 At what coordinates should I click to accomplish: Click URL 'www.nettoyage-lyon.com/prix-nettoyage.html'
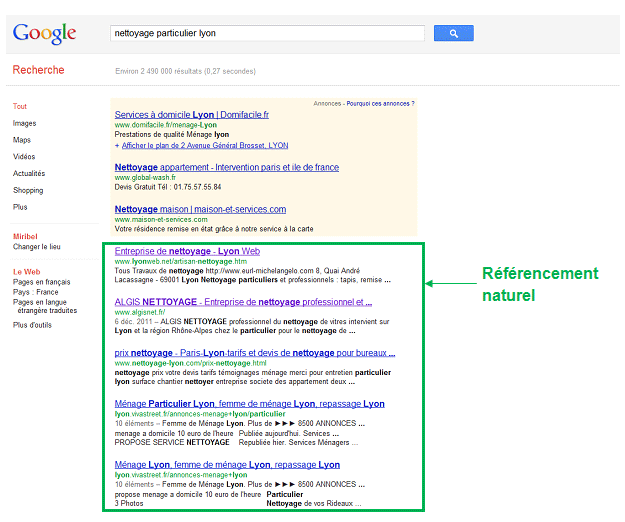click(190, 363)
